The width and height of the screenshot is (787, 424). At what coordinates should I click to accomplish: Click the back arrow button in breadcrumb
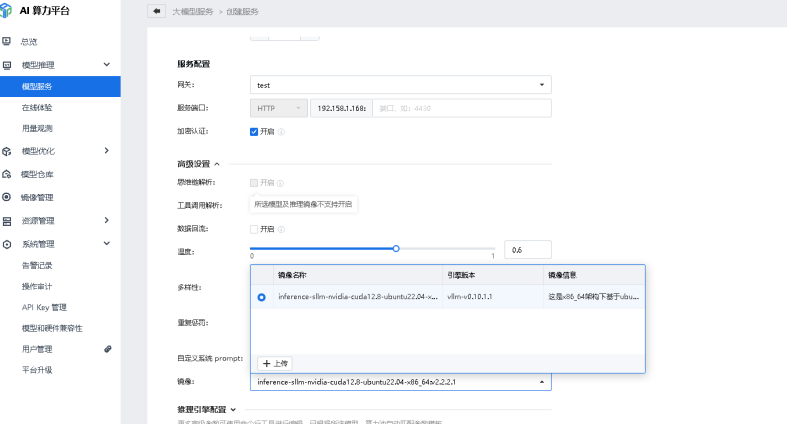tap(156, 11)
